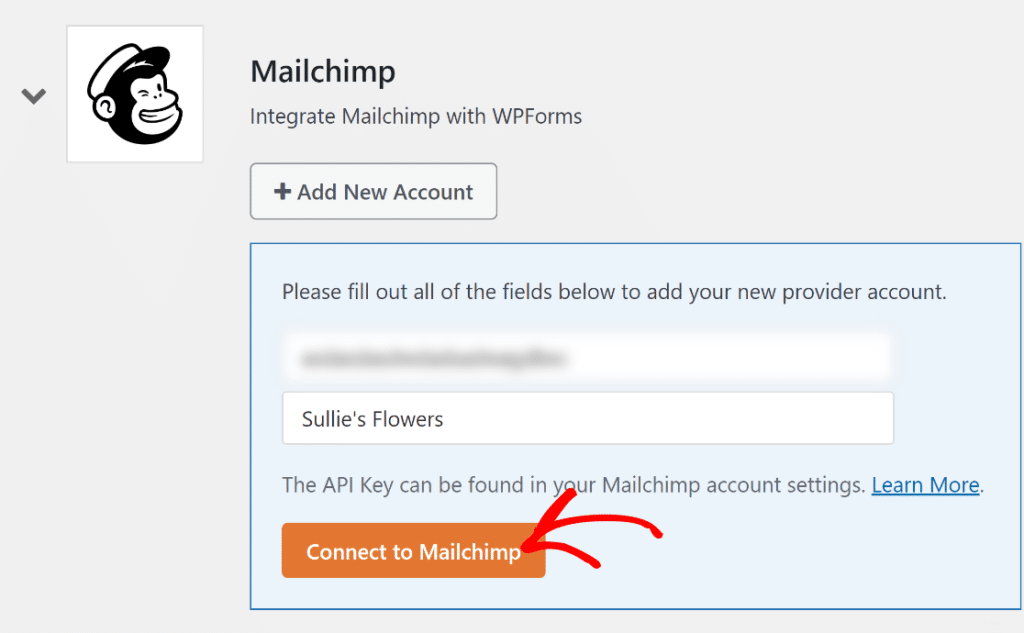1024x633 pixels.
Task: Click Add New Account
Action: click(373, 191)
